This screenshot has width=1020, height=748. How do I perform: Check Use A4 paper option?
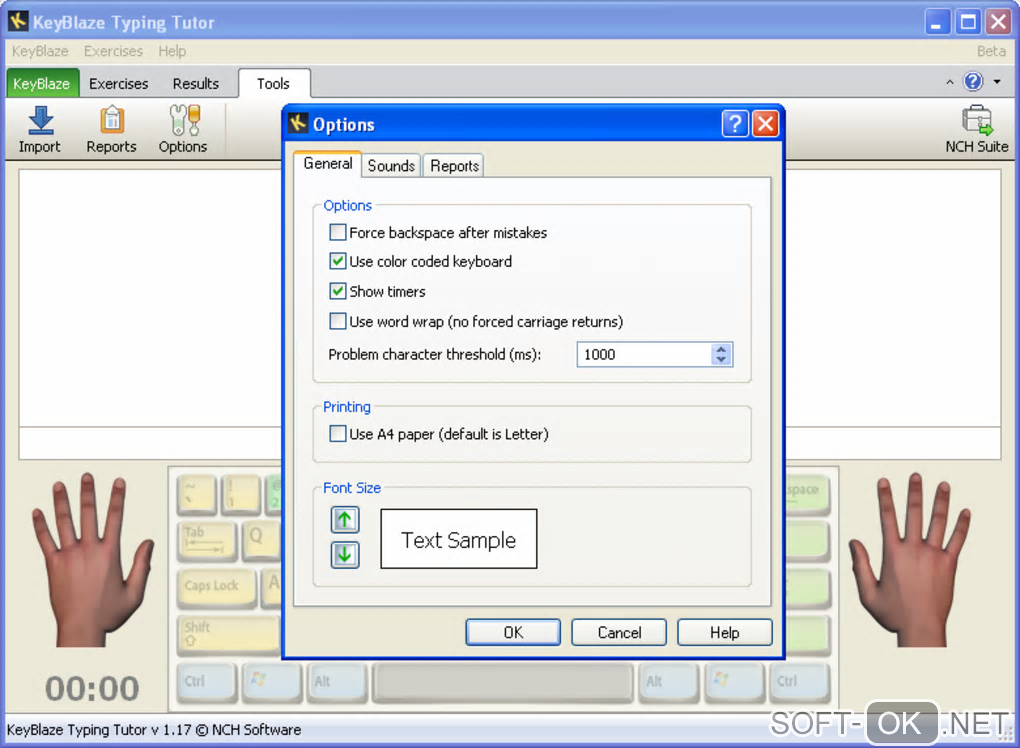[x=338, y=433]
